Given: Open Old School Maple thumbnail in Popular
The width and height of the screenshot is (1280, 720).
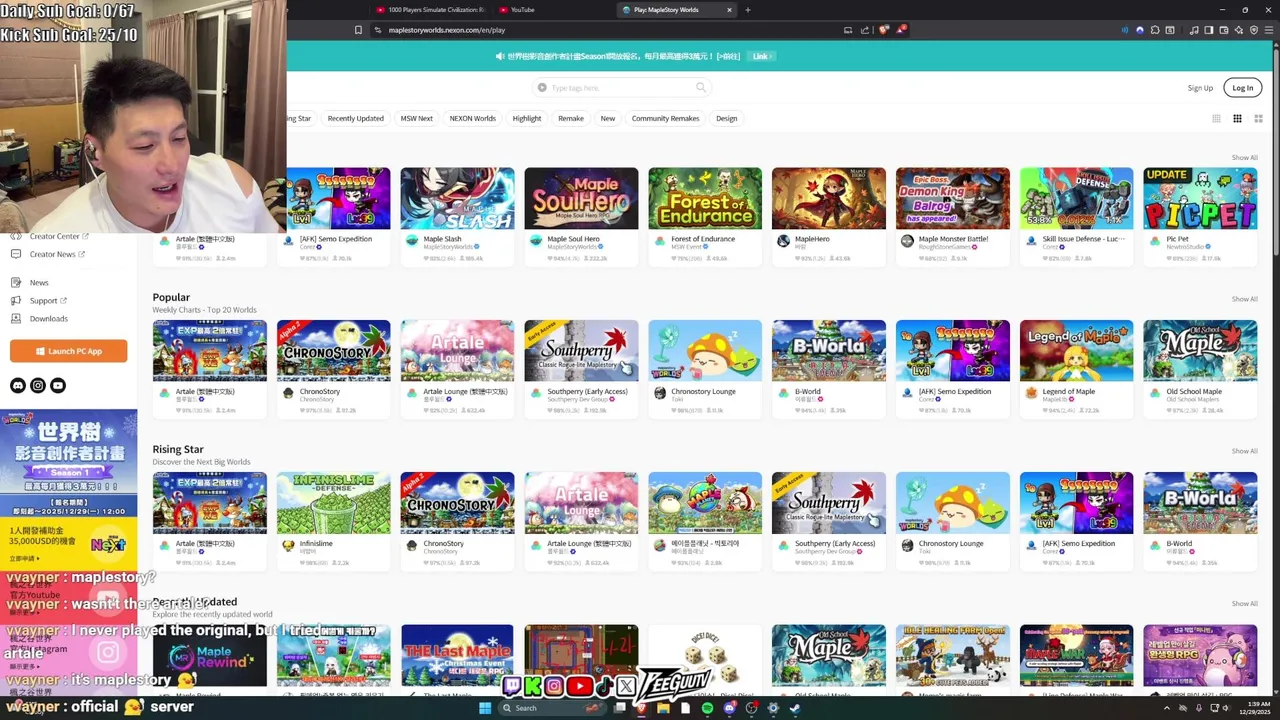Looking at the screenshot, I should [1200, 350].
